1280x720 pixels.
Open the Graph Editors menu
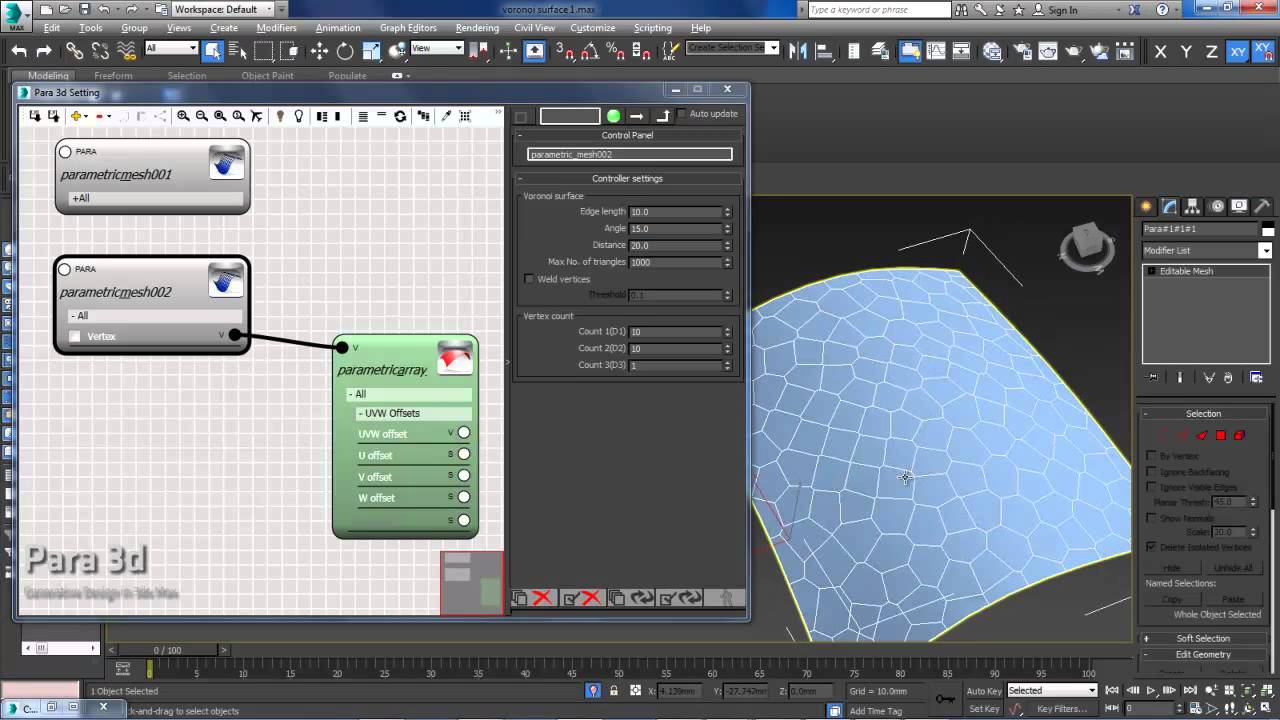408,28
